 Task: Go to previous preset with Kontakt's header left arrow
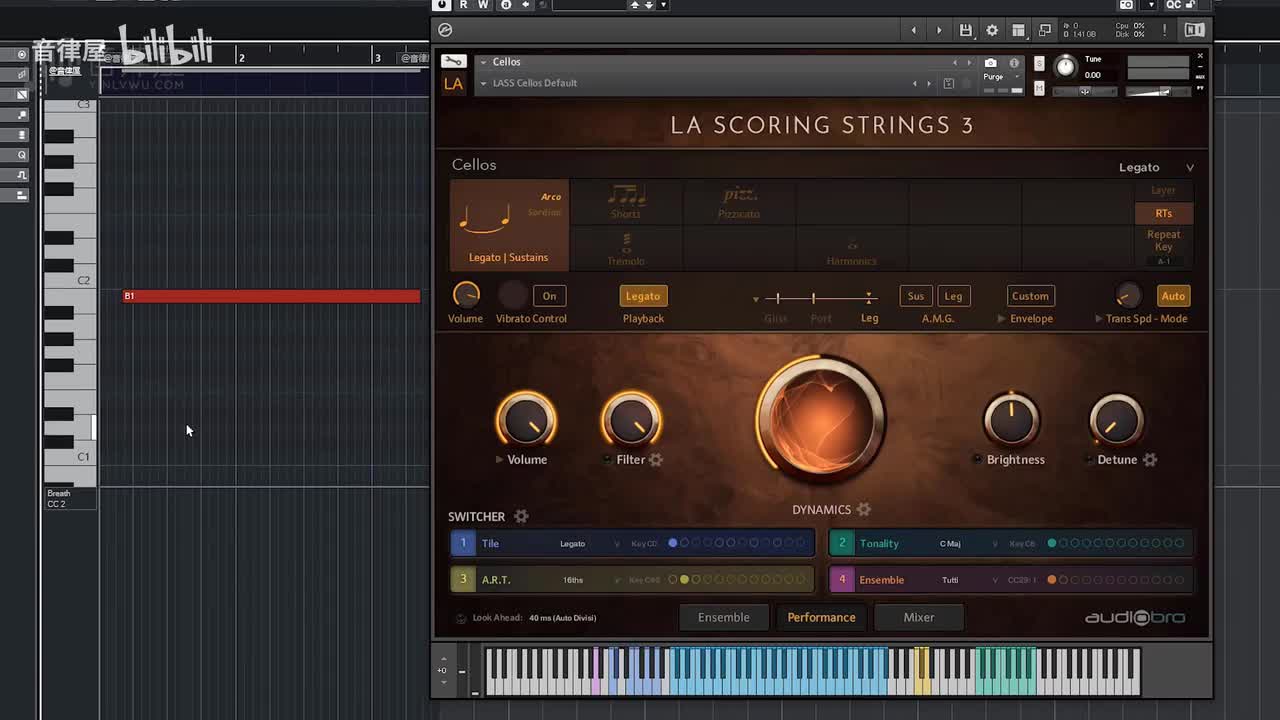point(914,31)
